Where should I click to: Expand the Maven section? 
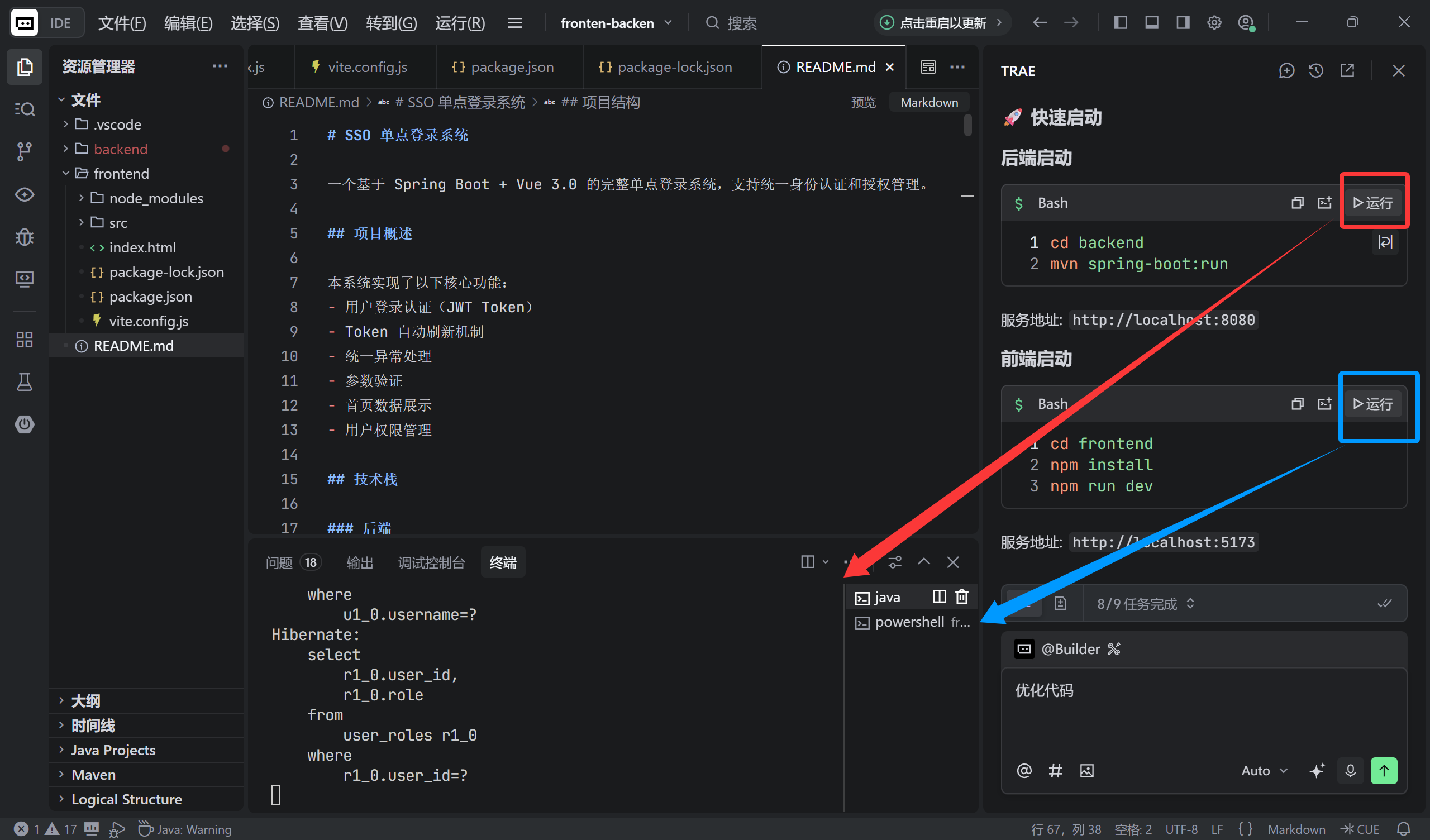pos(93,774)
